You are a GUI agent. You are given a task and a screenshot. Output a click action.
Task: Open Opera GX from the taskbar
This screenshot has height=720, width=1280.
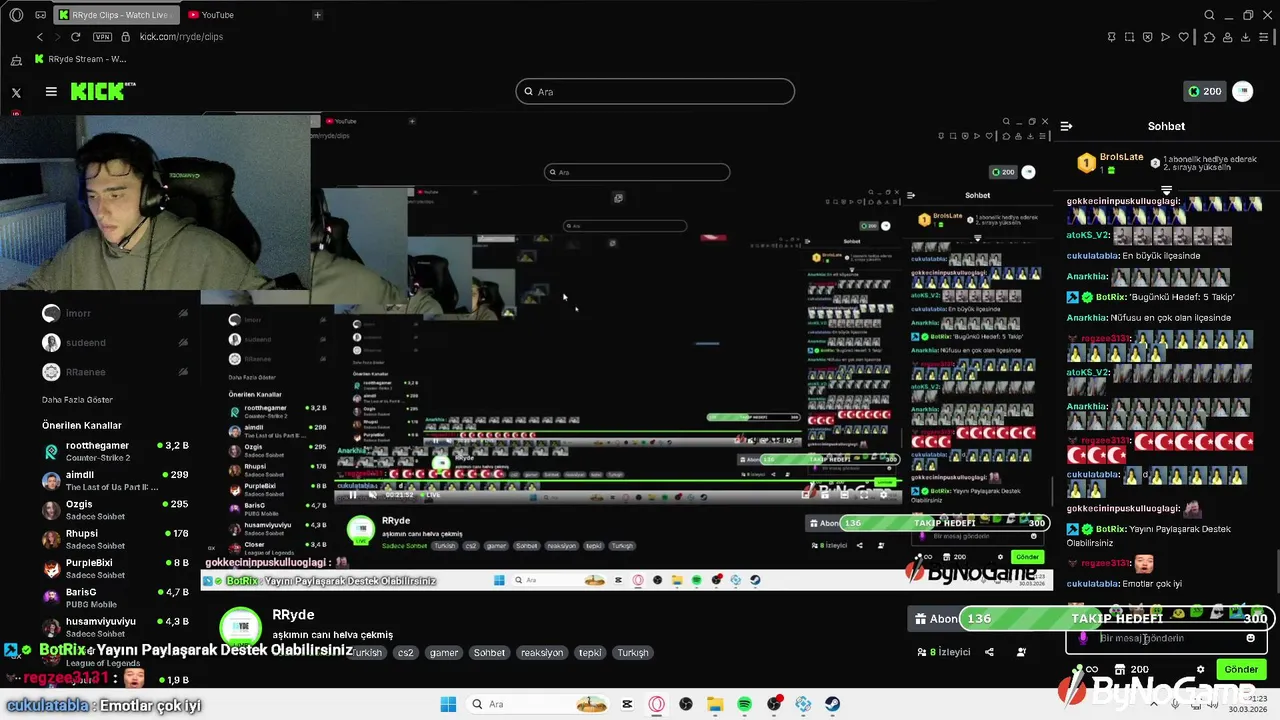(657, 704)
